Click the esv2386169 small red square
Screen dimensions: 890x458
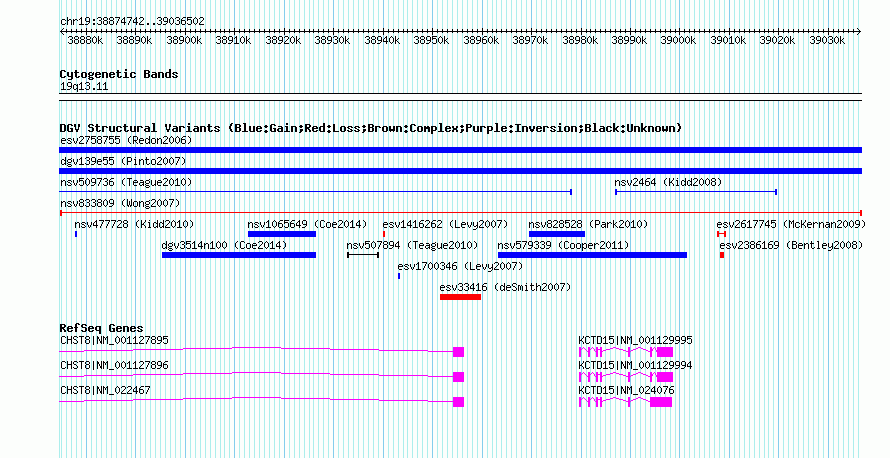click(x=722, y=255)
